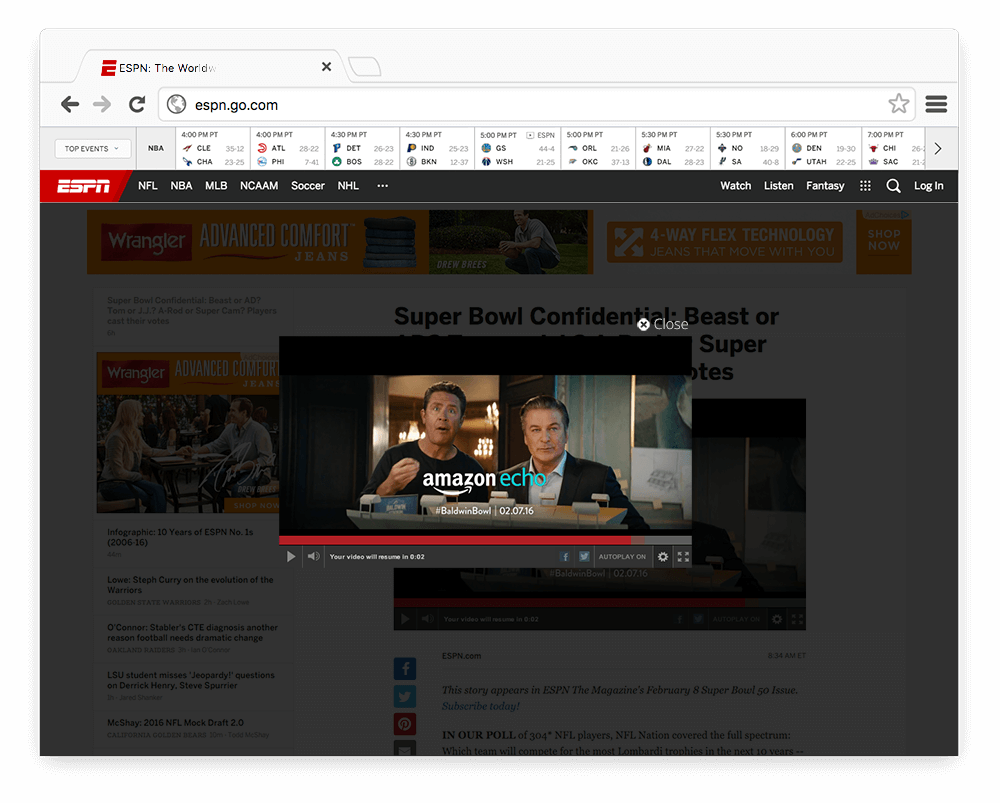Image resolution: width=1000 pixels, height=803 pixels.
Task: Go forward using the browser forward arrow
Action: [x=102, y=104]
